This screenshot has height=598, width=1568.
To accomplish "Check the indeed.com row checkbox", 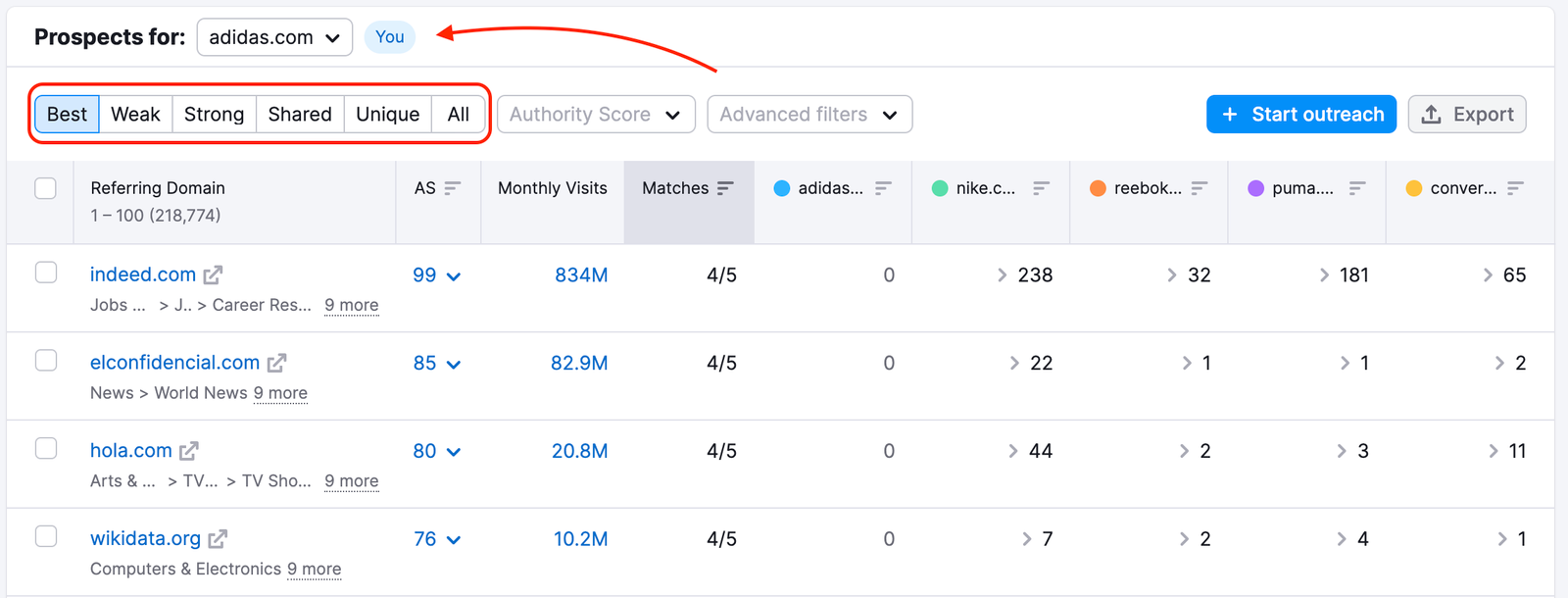I will (x=46, y=273).
